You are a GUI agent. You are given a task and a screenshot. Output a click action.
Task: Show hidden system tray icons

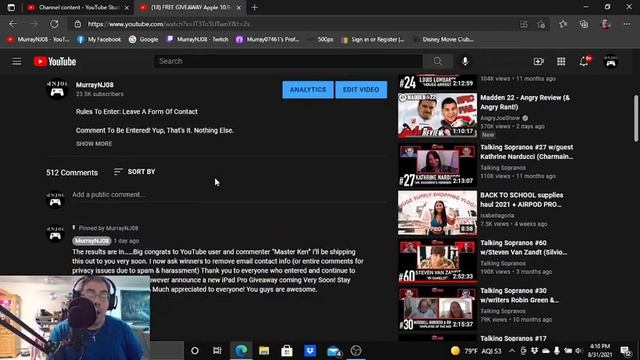(x=511, y=351)
